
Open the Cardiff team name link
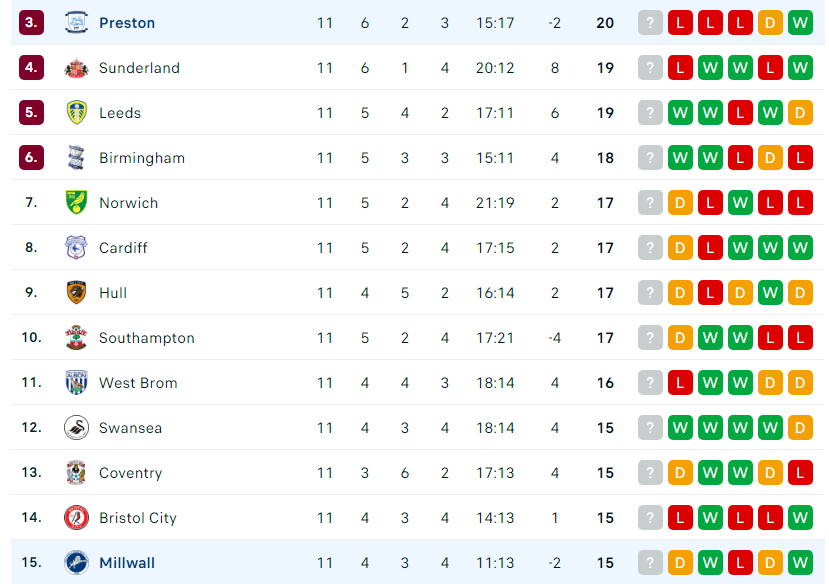pyautogui.click(x=123, y=248)
